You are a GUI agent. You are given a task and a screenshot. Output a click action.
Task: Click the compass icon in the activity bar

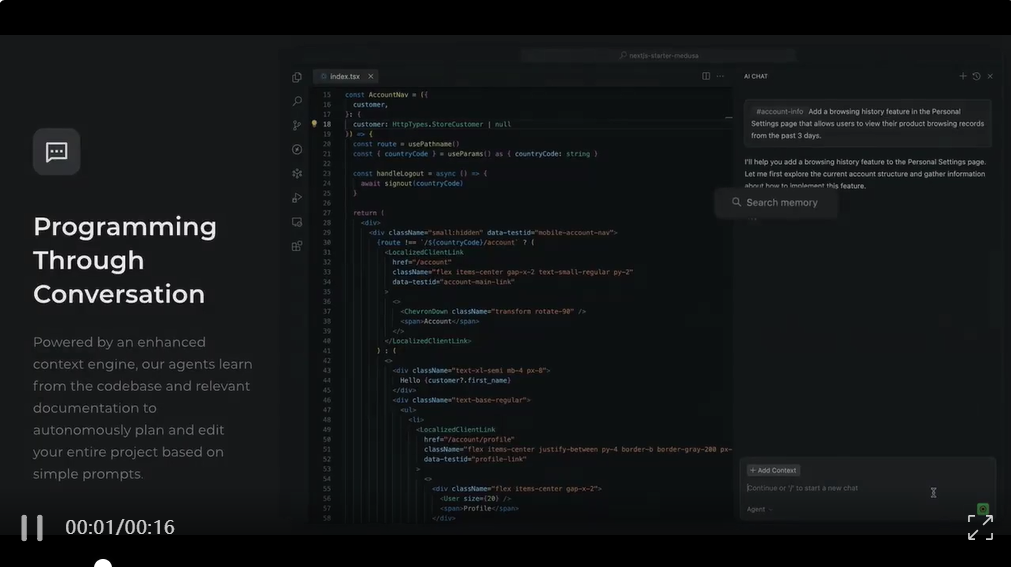(297, 149)
